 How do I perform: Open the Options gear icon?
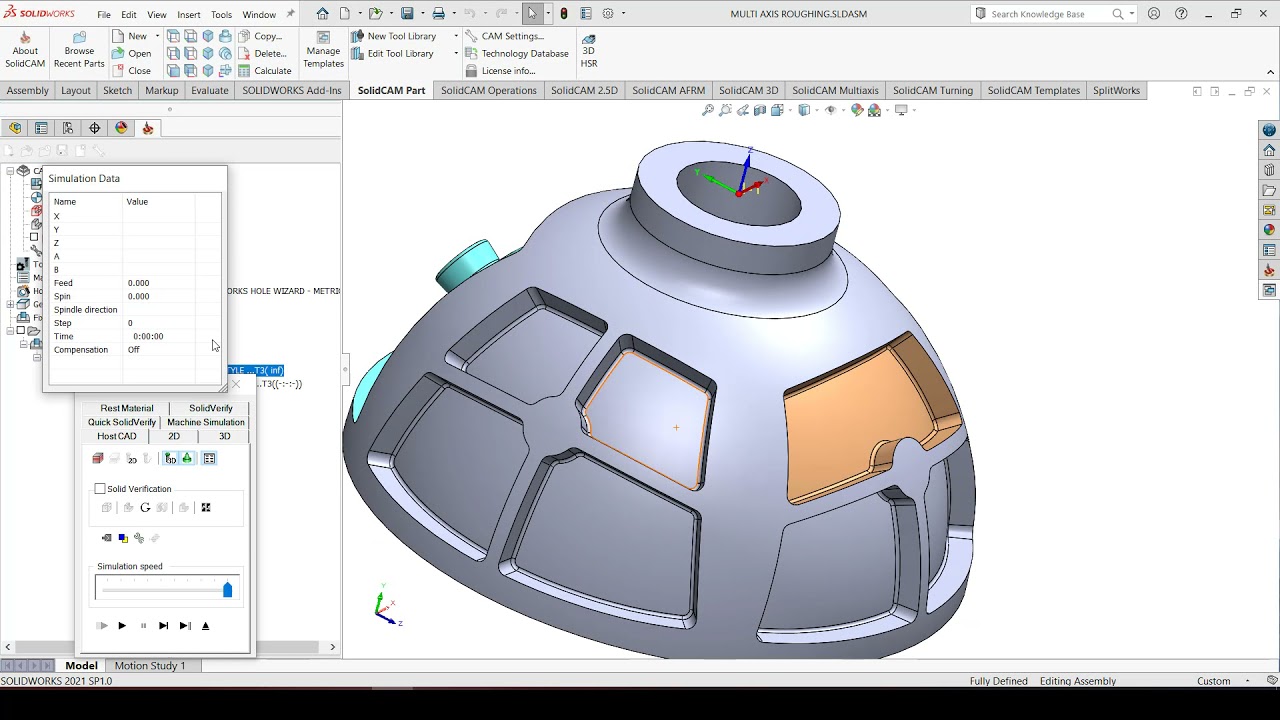pyautogui.click(x=607, y=14)
